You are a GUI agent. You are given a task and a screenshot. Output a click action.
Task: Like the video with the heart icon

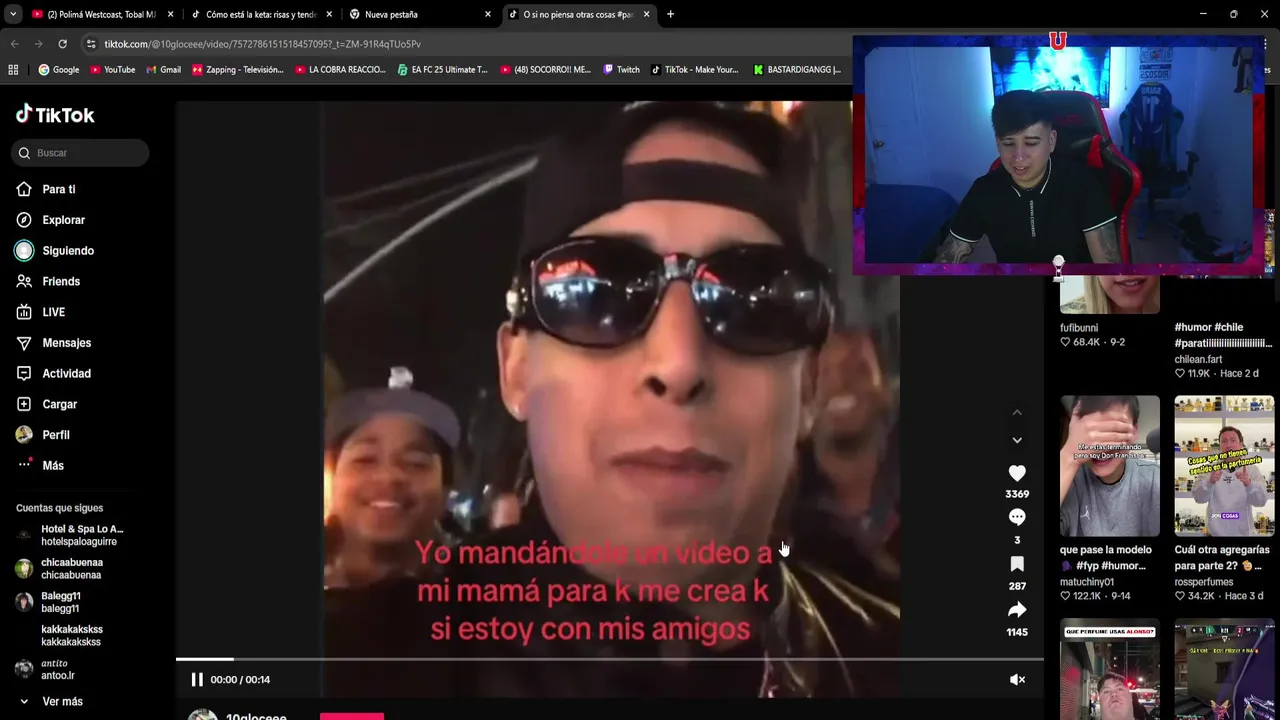[x=1017, y=473]
